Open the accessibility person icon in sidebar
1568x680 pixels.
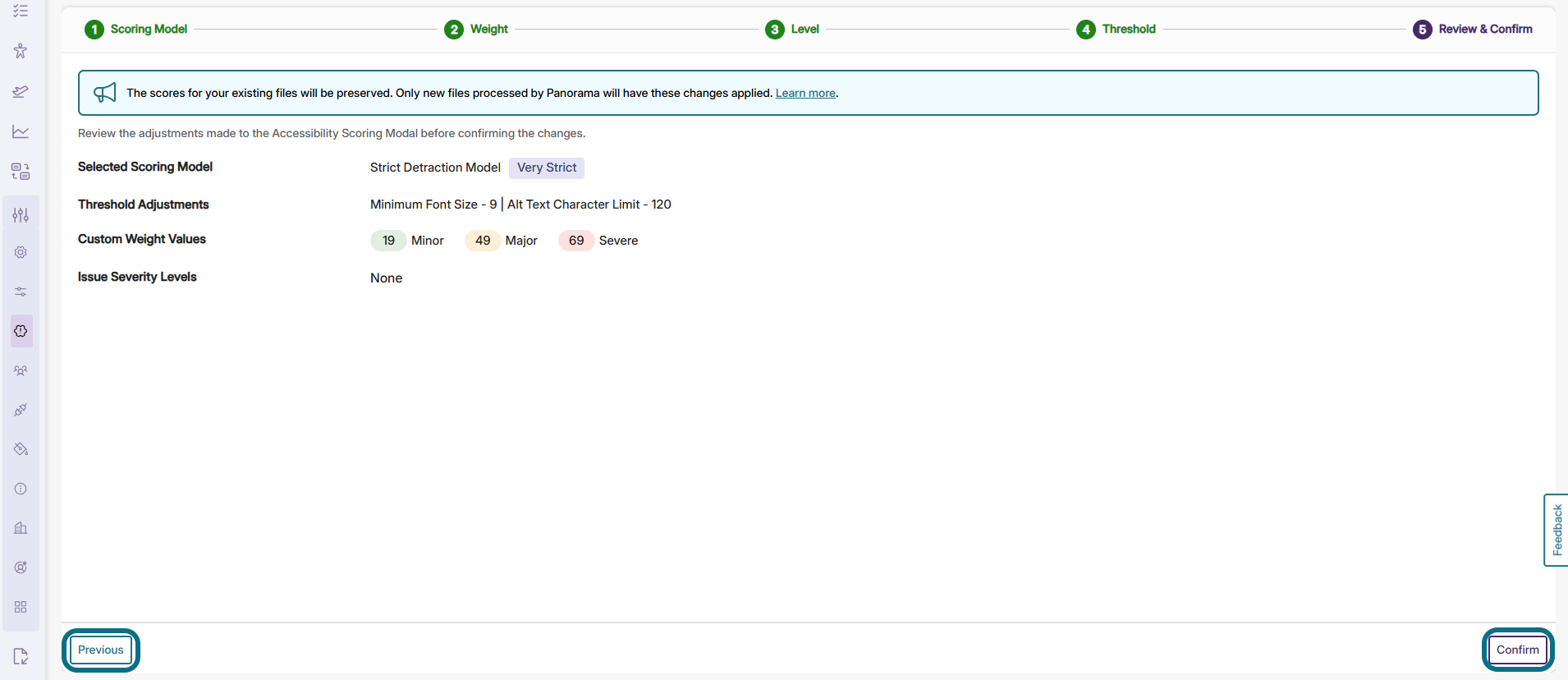click(x=21, y=51)
